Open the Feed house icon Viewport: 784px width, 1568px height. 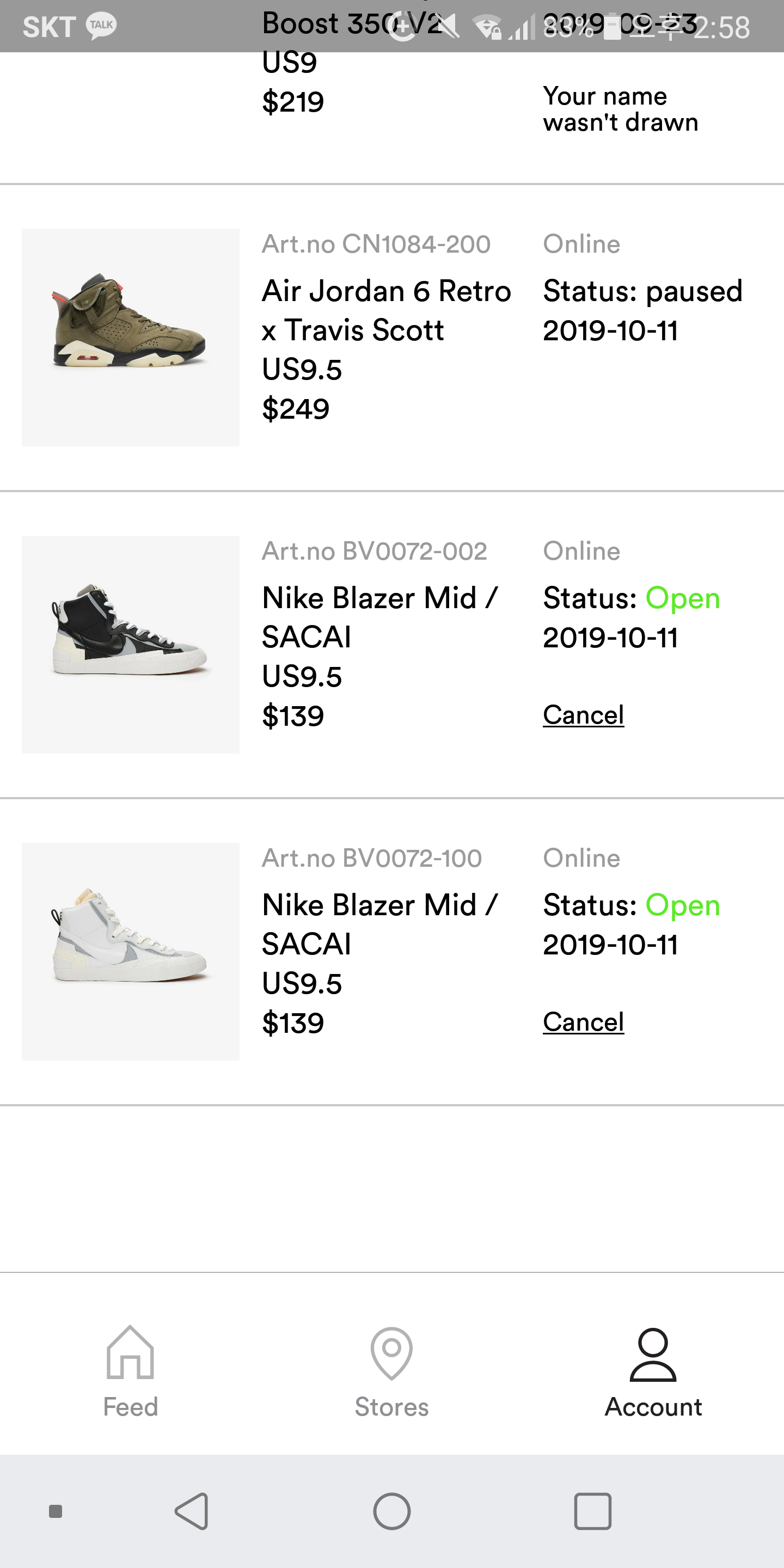[130, 1352]
